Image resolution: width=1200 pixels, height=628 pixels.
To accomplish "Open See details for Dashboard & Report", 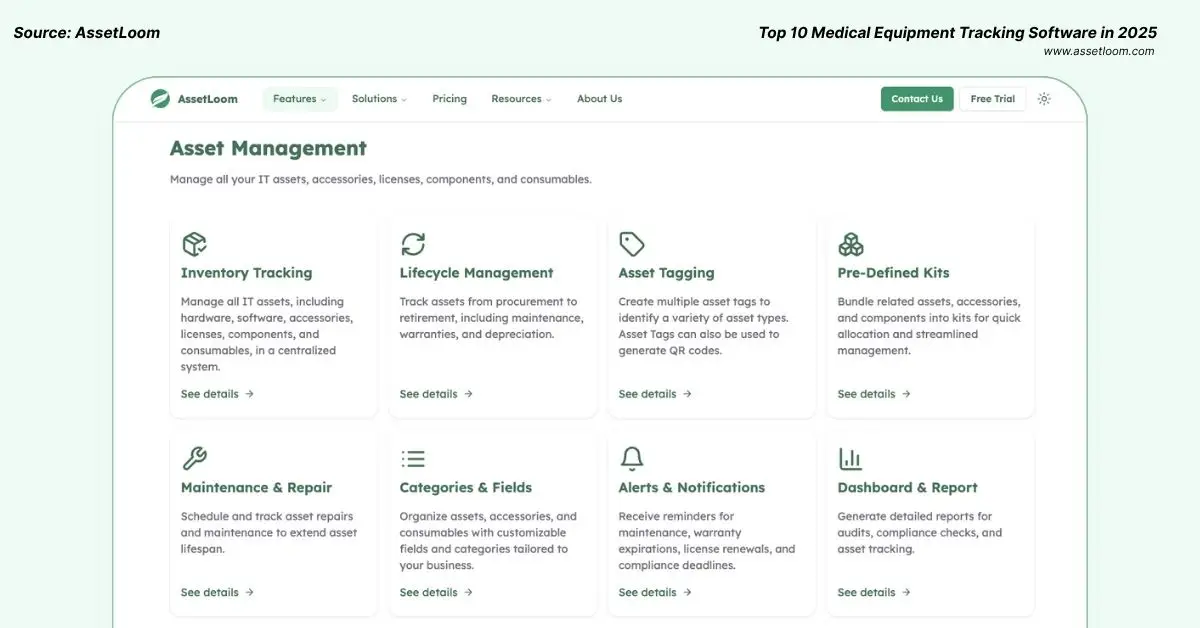I will pos(874,592).
